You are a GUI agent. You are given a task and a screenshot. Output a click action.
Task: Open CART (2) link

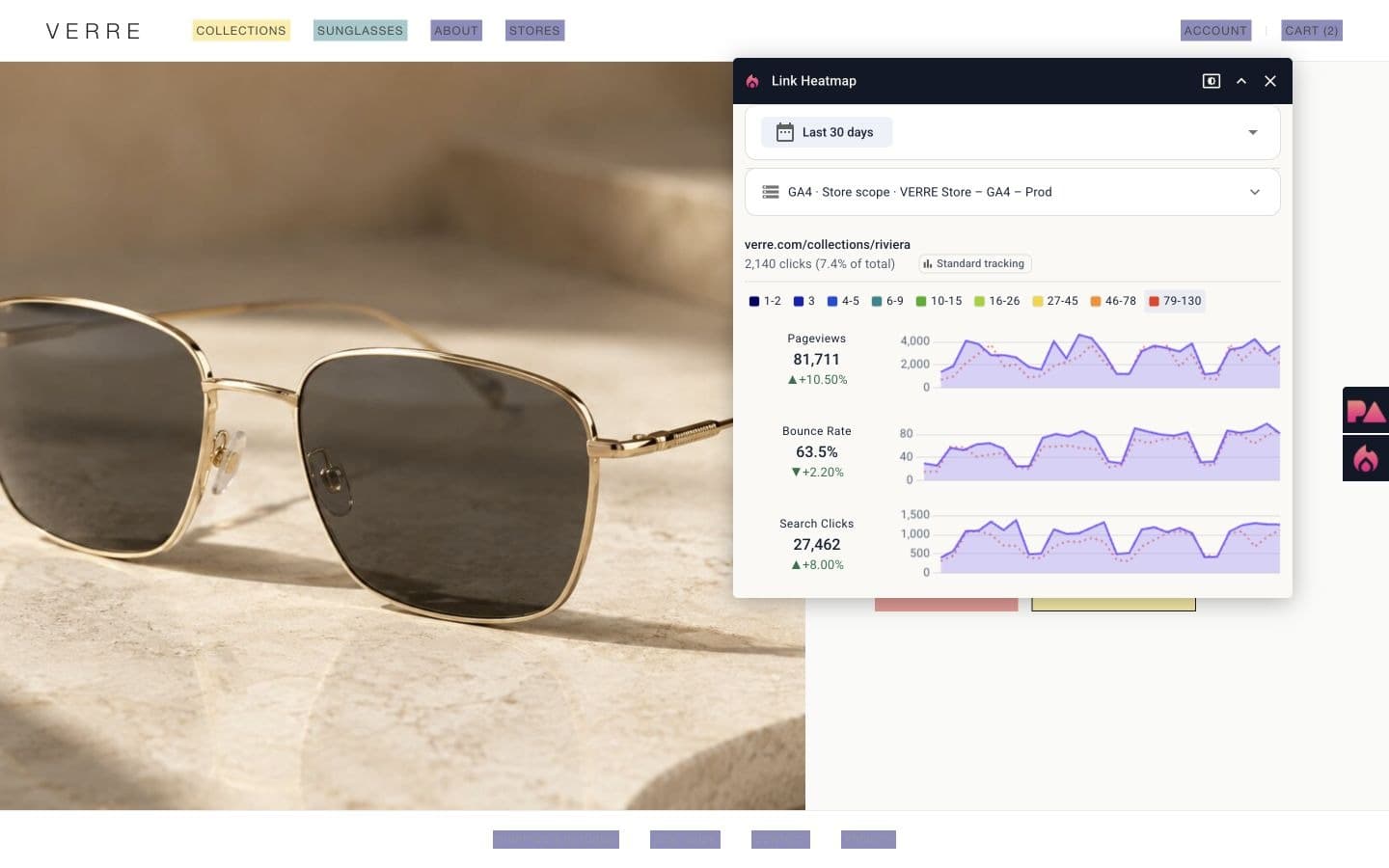pyautogui.click(x=1312, y=31)
